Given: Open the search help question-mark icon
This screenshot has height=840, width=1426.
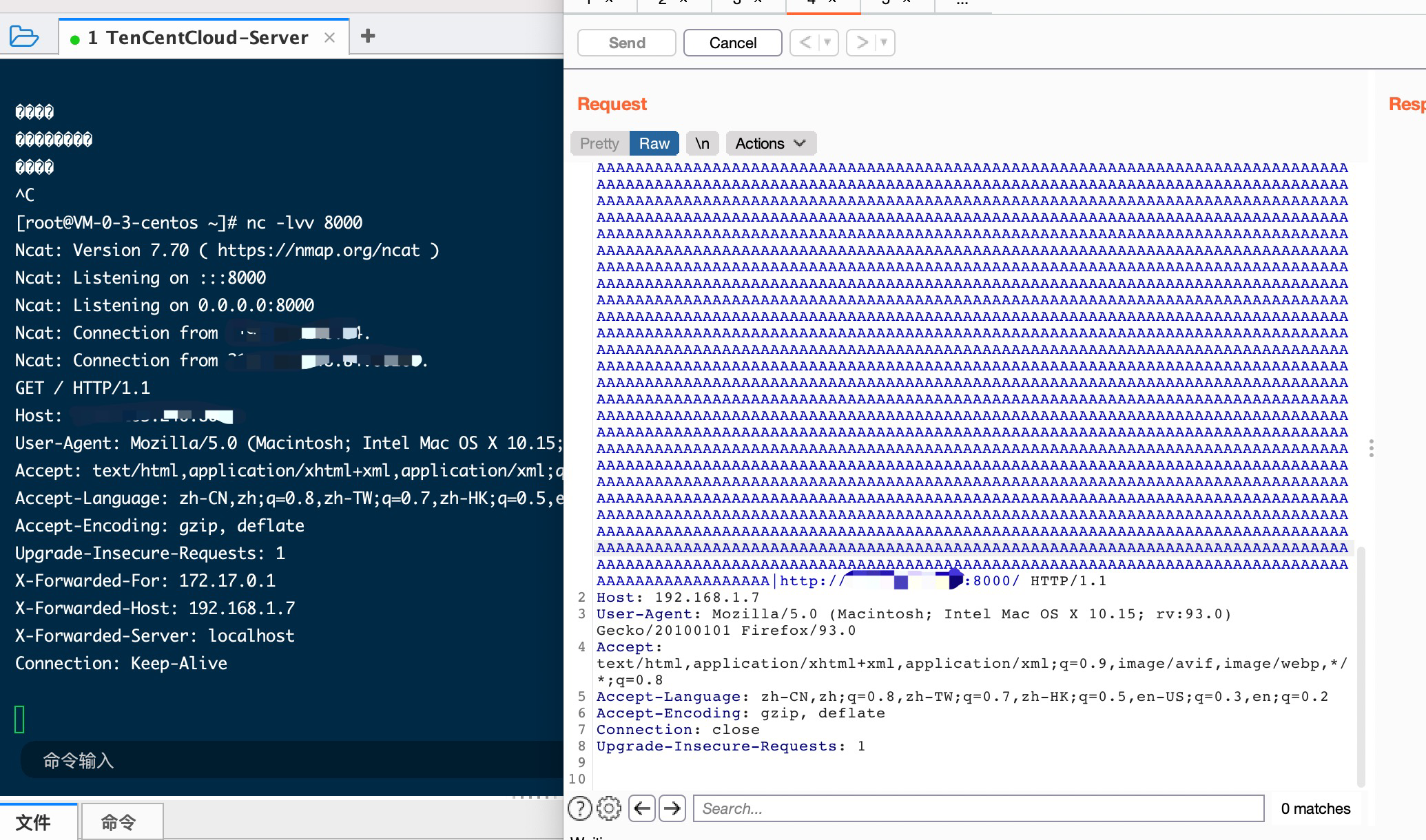Looking at the screenshot, I should click(579, 808).
